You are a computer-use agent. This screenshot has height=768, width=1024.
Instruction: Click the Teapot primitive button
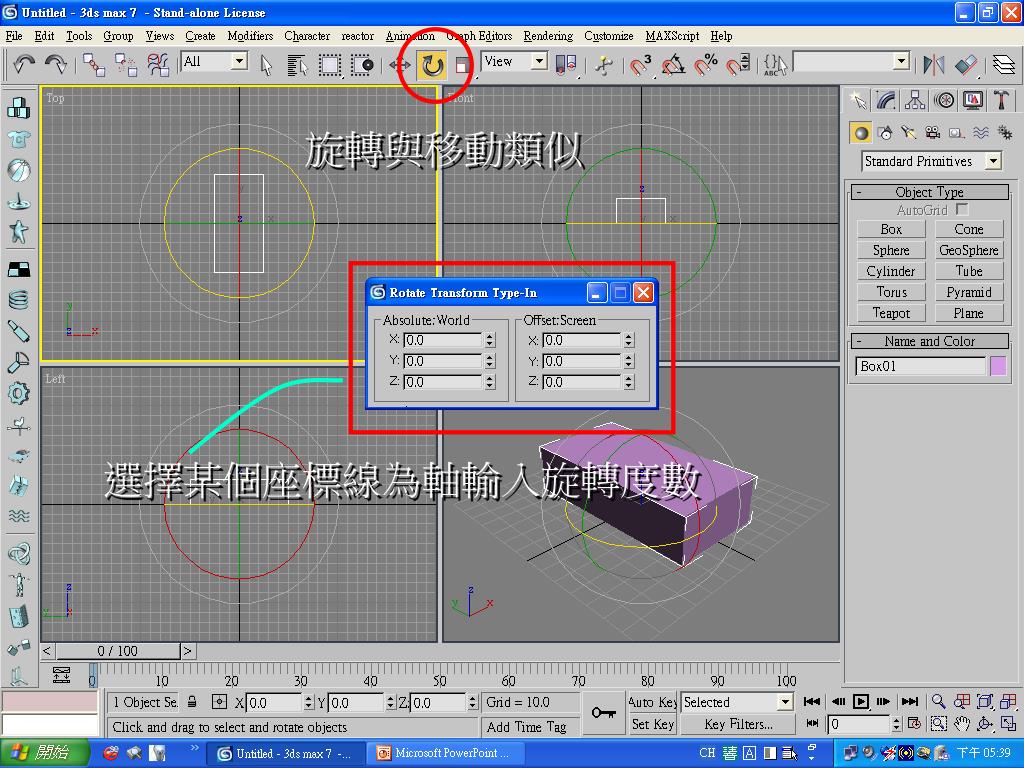pos(891,313)
